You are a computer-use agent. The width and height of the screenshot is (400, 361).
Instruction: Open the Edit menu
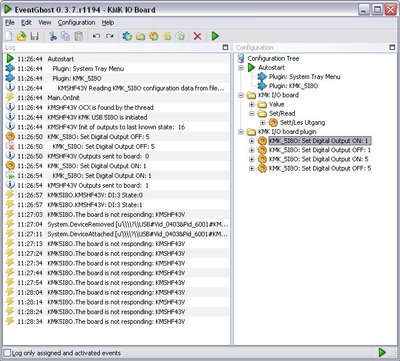tap(26, 23)
